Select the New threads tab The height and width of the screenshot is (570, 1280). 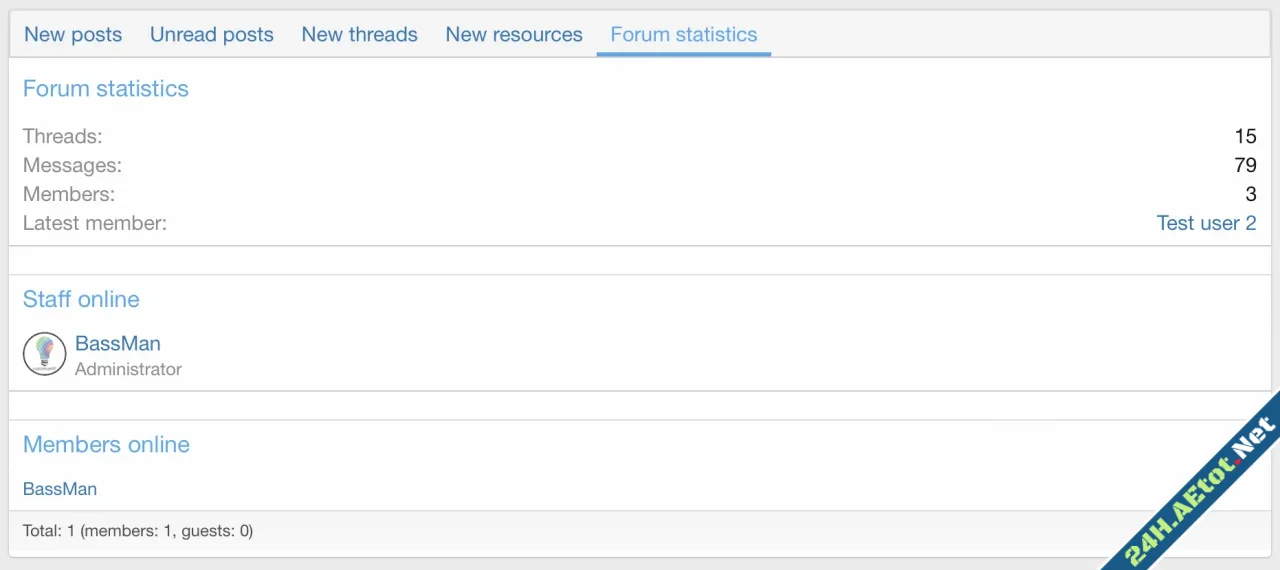pos(359,35)
